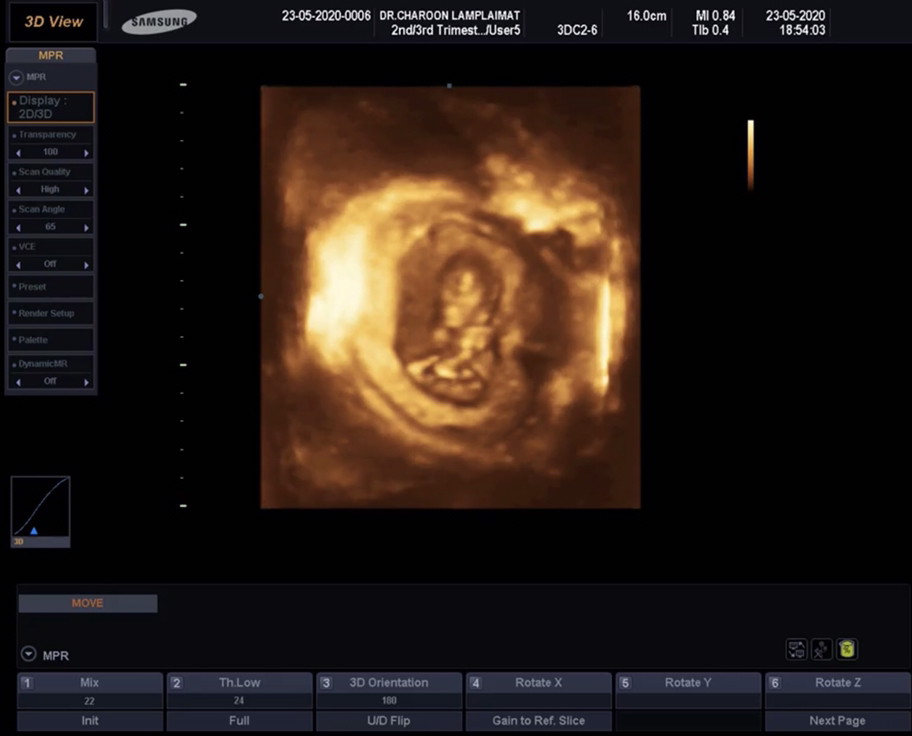Select the Display 2D/3D option

tap(51, 107)
